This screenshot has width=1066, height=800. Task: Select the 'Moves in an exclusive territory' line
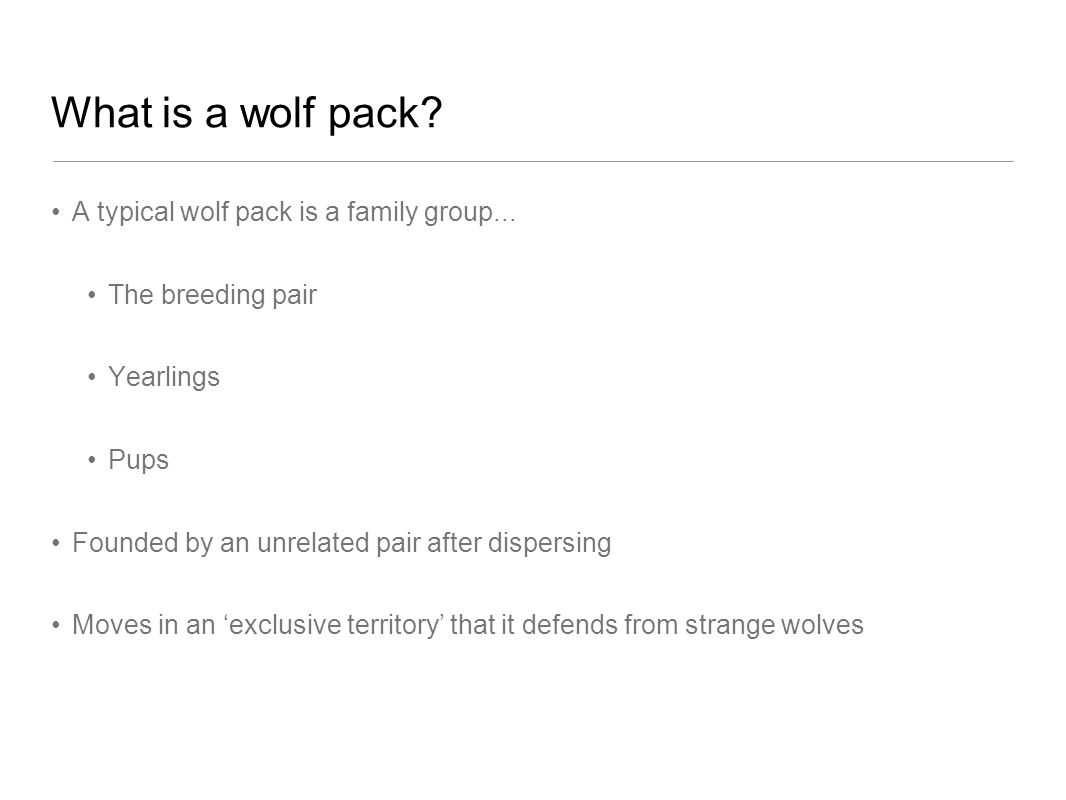click(468, 625)
